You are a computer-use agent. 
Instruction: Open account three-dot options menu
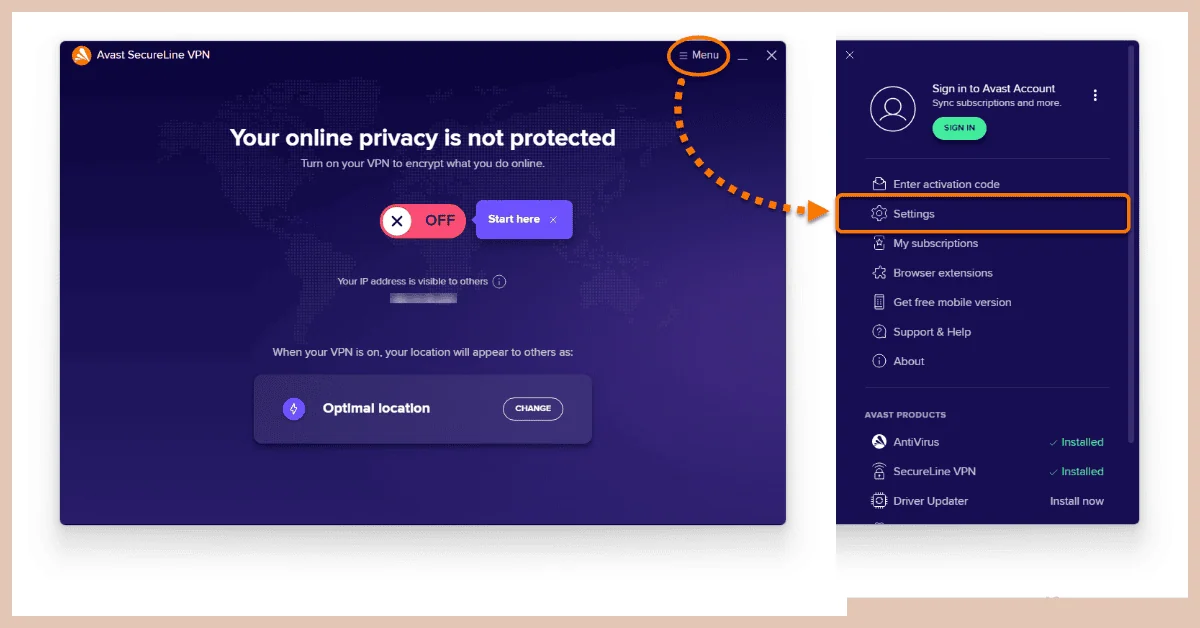click(x=1095, y=96)
